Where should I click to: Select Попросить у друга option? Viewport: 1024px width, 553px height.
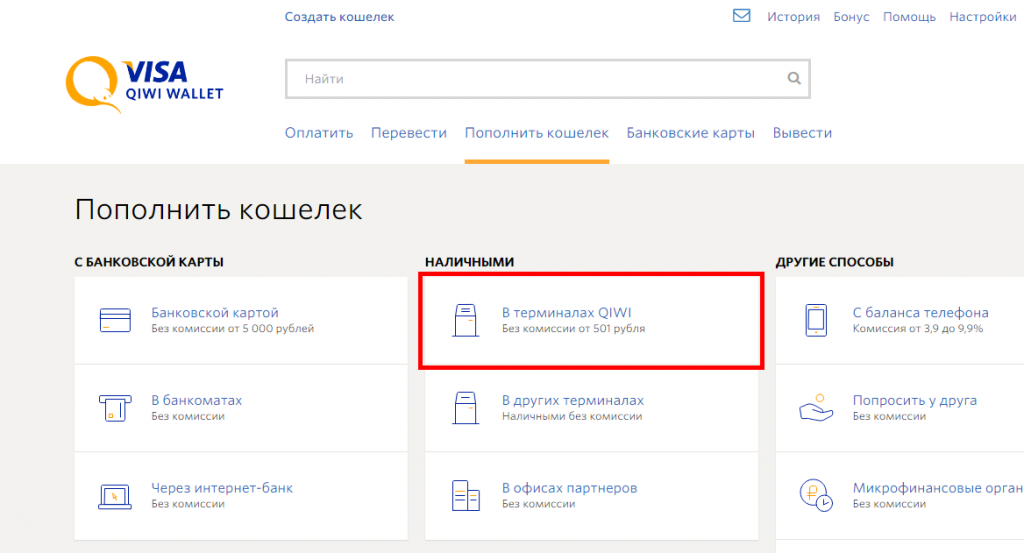[x=900, y=408]
